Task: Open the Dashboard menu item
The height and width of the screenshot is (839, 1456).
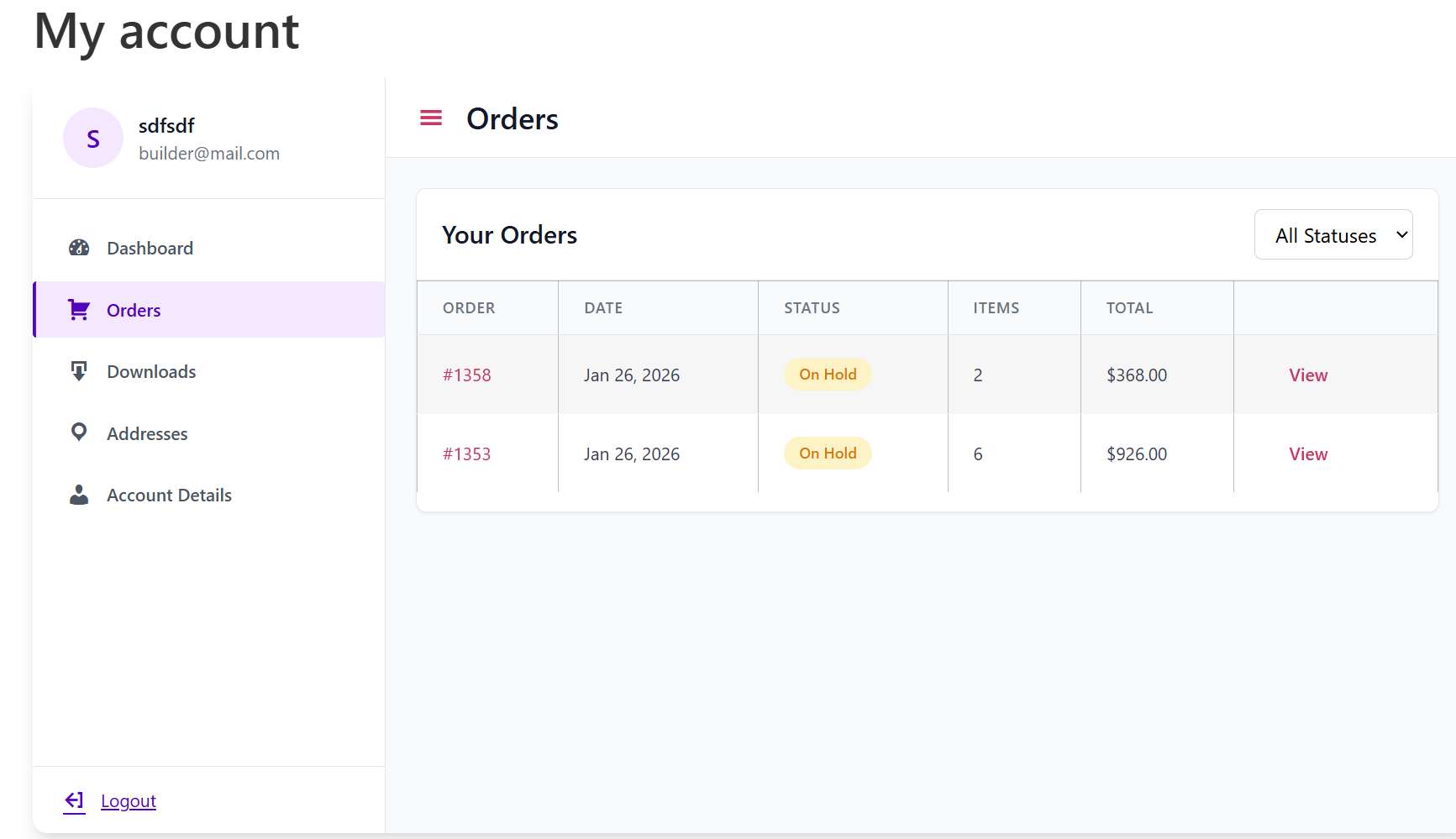Action: click(150, 249)
